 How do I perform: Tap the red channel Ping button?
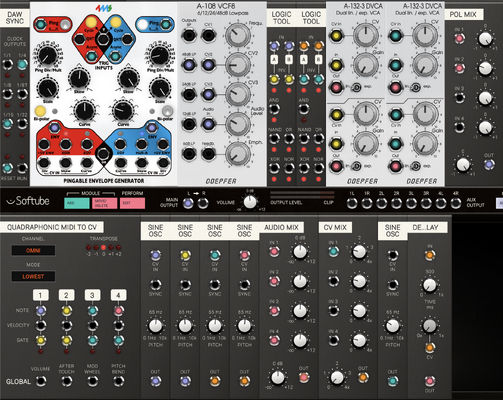pyautogui.click(x=66, y=24)
